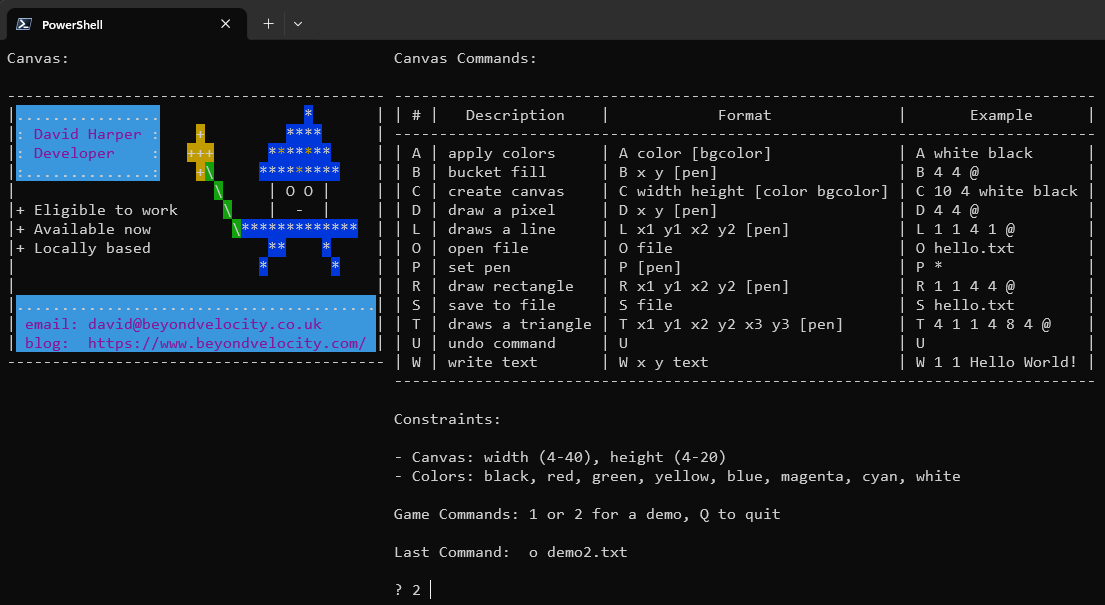Click the example 'W 1 1 Hello World!'

(997, 362)
